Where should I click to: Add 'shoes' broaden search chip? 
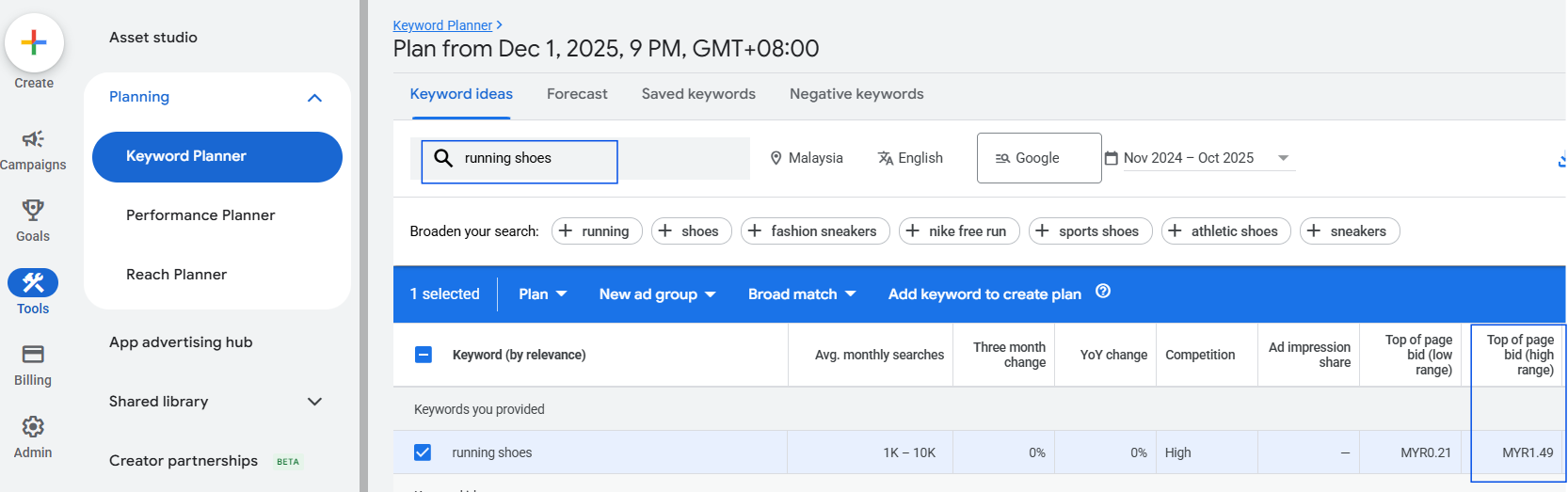point(692,231)
